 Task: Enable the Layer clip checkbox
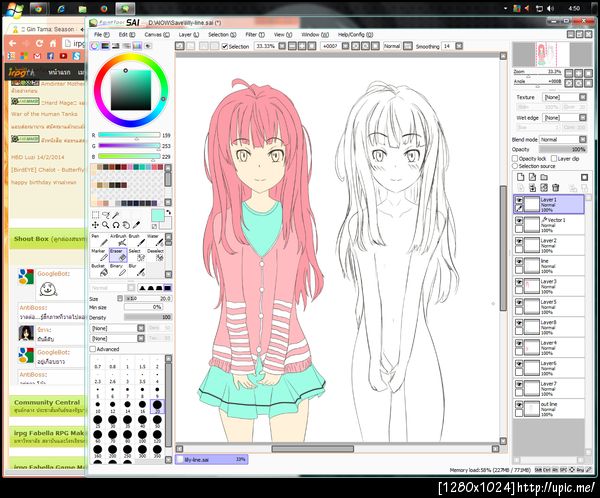(x=554, y=158)
